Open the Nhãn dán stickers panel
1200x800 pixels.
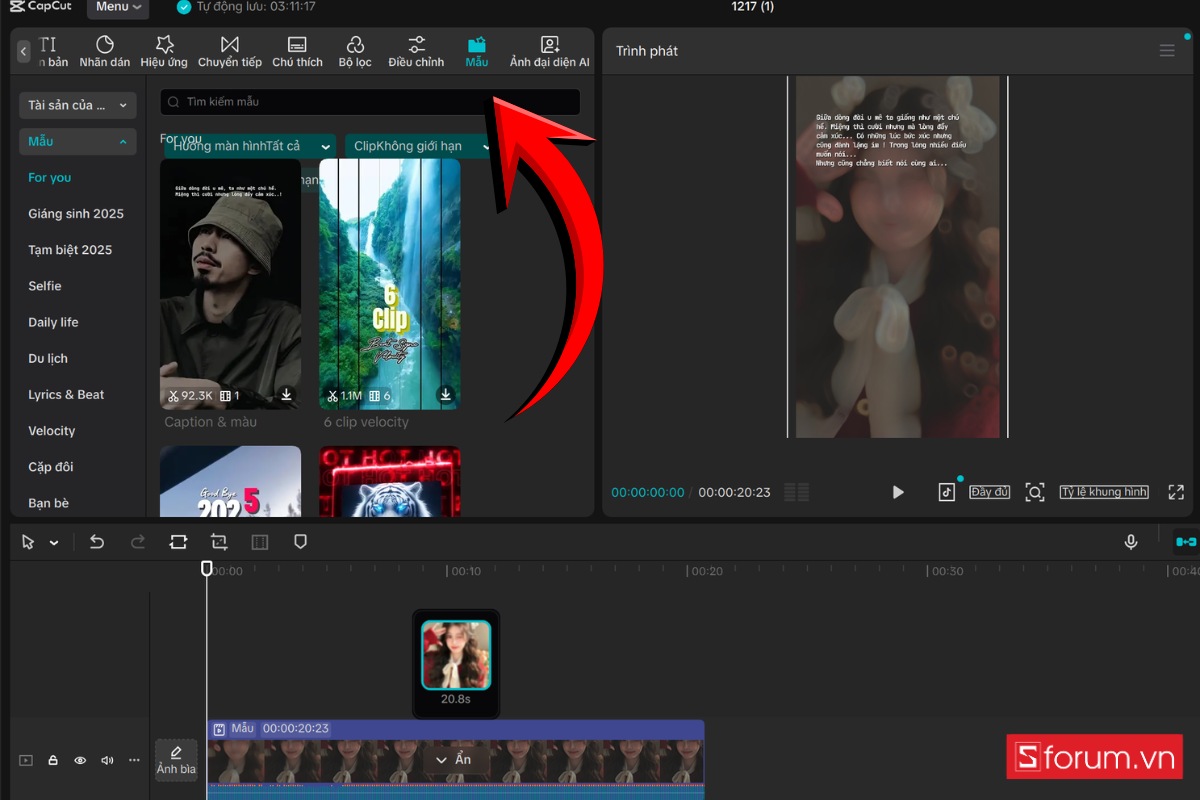(105, 51)
